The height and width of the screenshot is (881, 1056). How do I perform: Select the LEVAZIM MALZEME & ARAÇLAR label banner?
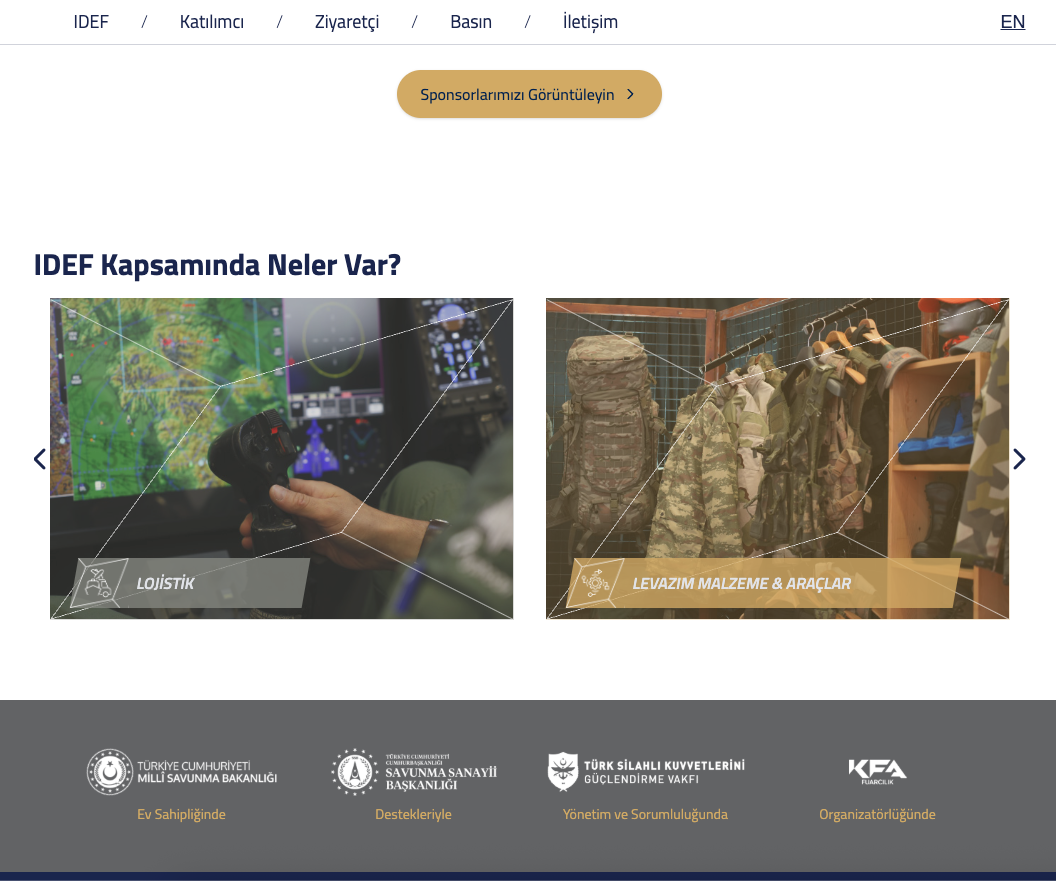point(763,583)
